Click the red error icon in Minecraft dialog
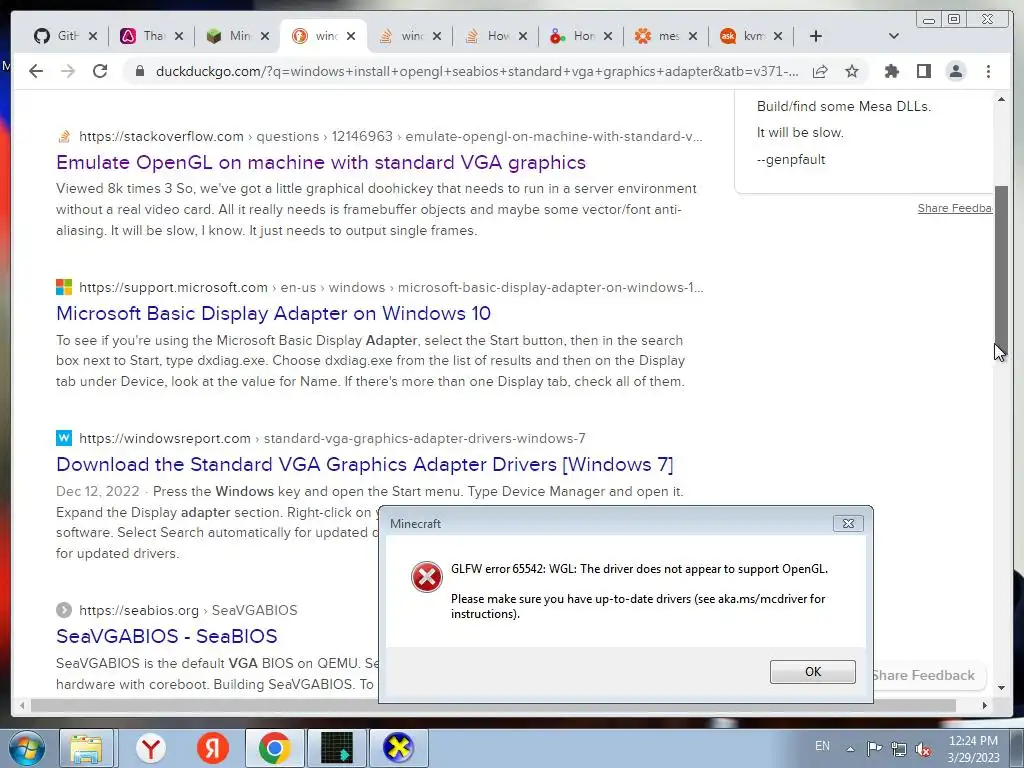Viewport: 1024px width, 768px height. [426, 577]
